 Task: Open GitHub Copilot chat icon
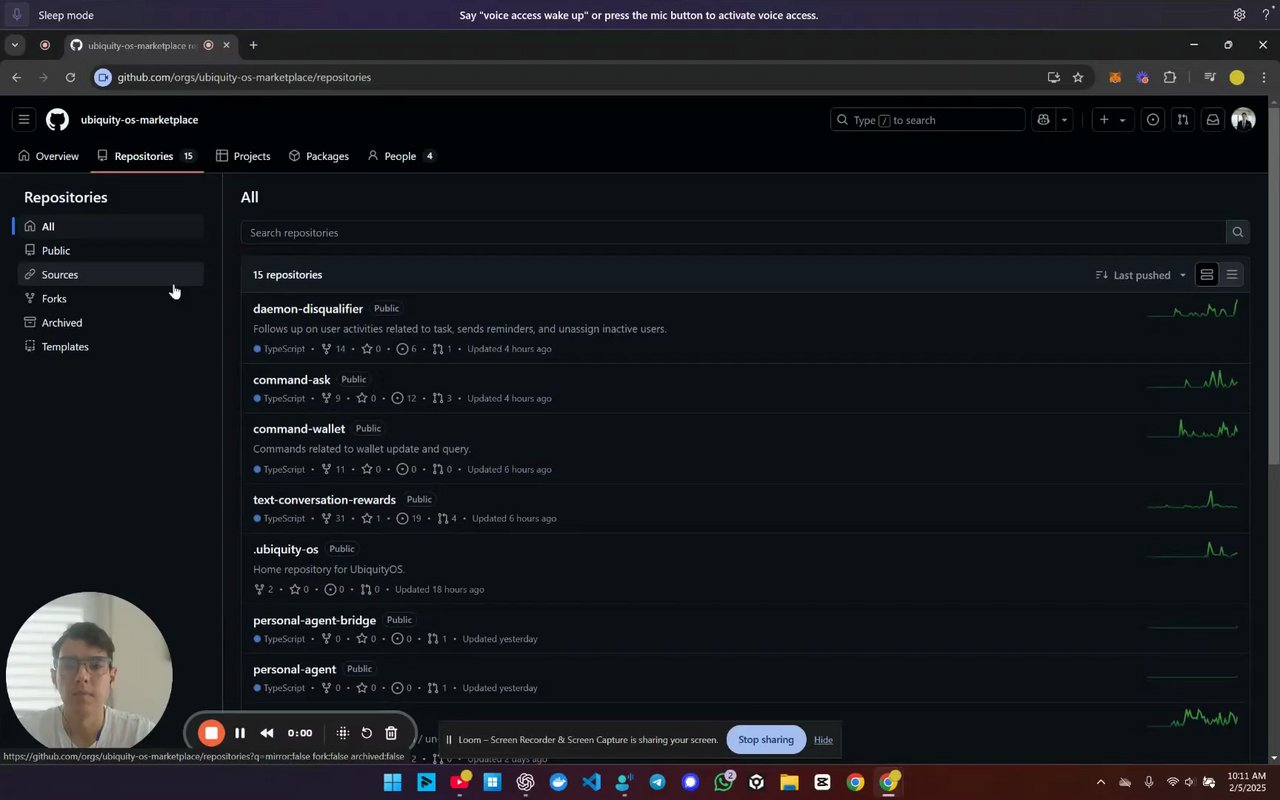pyautogui.click(x=1044, y=120)
